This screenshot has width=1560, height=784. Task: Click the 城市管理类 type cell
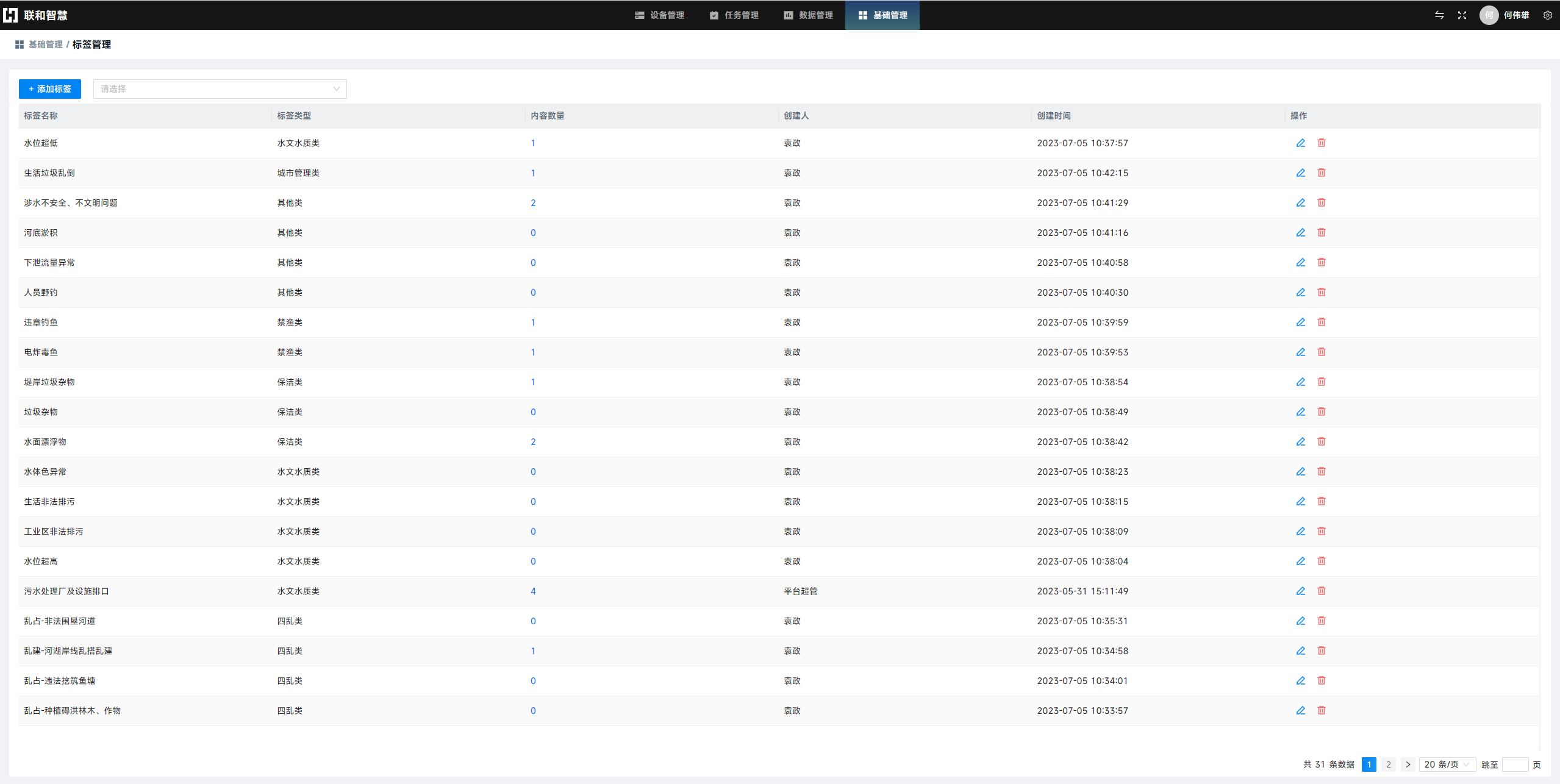[x=298, y=173]
